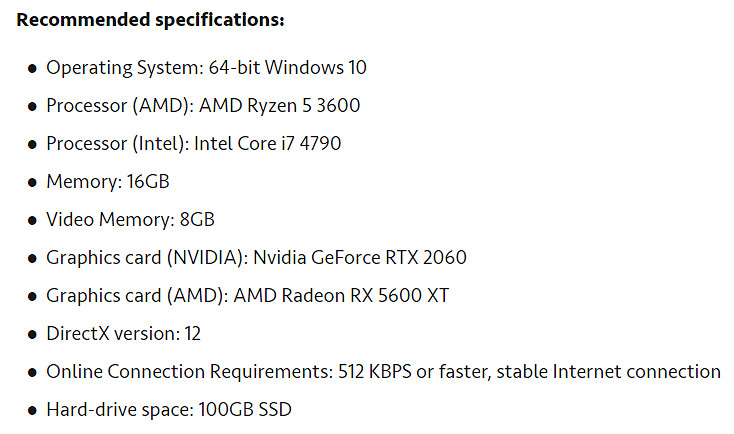The width and height of the screenshot is (734, 434).
Task: Select the "DirectX version: 12" text
Action: click(124, 334)
